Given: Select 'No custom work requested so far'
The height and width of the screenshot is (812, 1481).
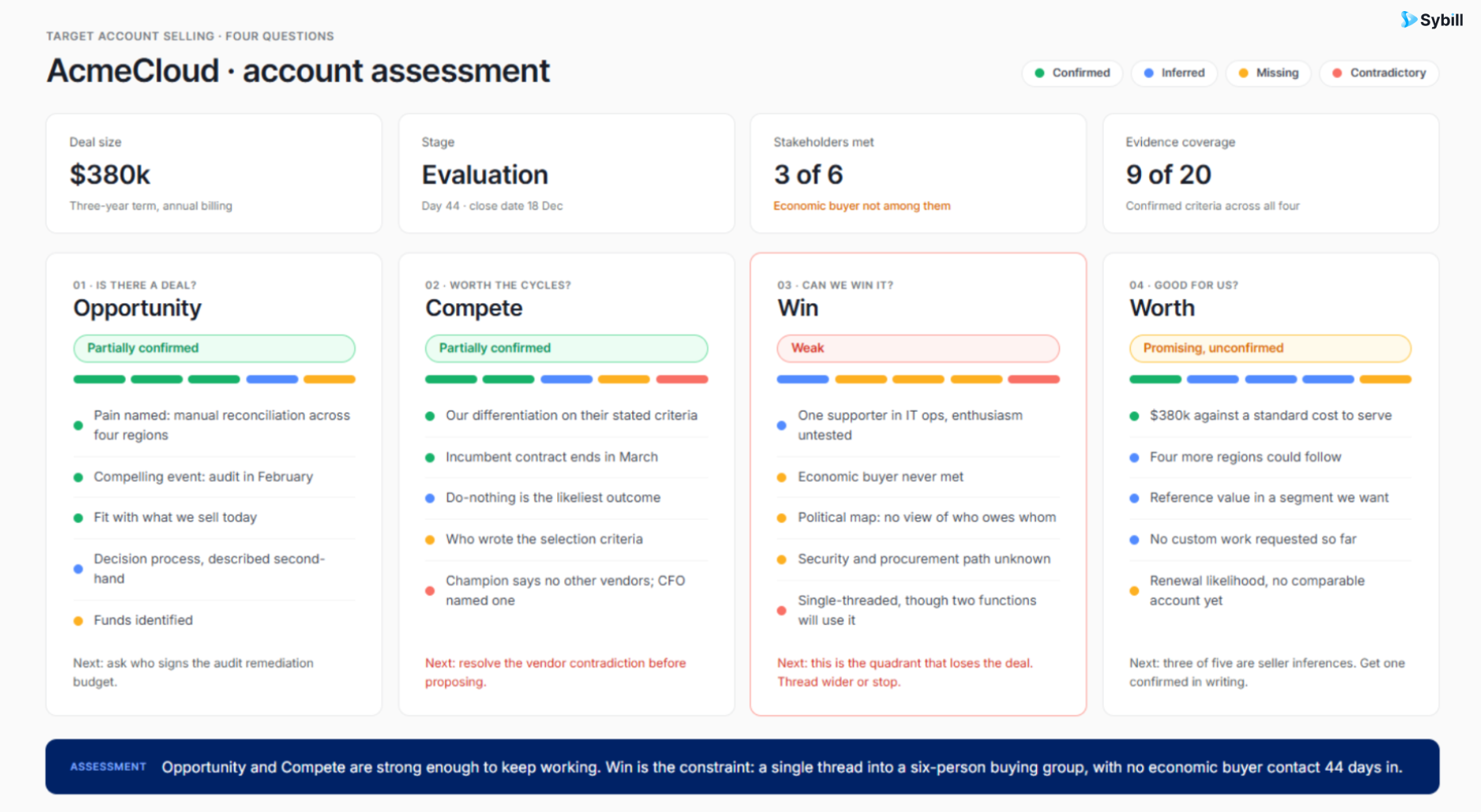Looking at the screenshot, I should tap(1270, 539).
